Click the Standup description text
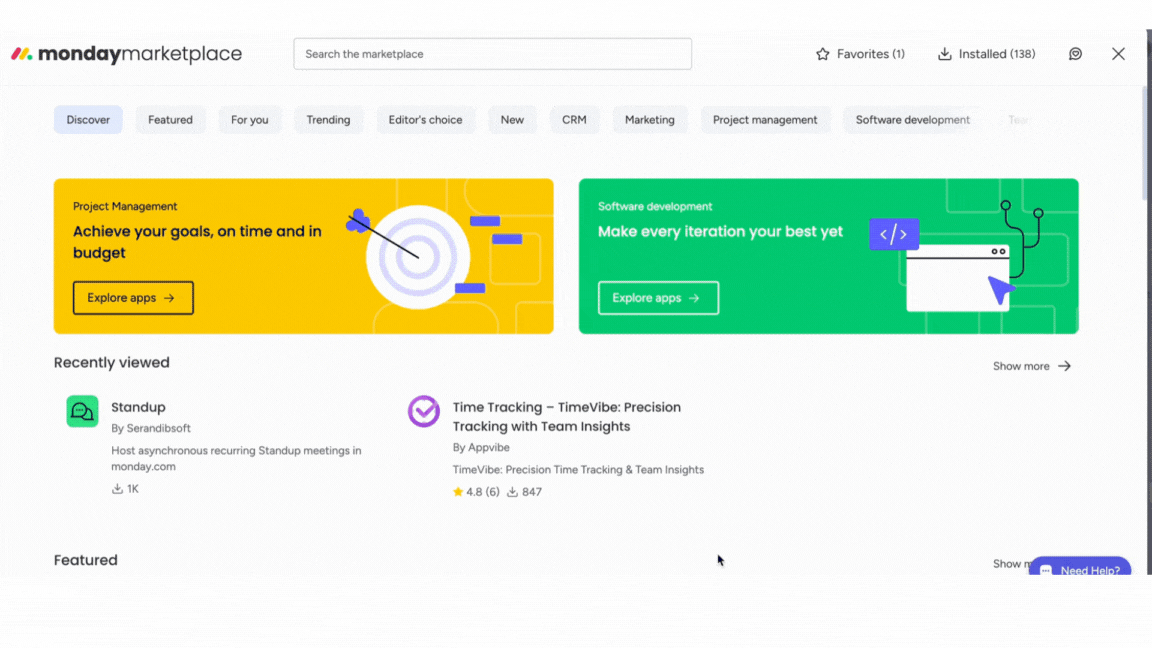Viewport: 1152px width, 648px height. 236,458
